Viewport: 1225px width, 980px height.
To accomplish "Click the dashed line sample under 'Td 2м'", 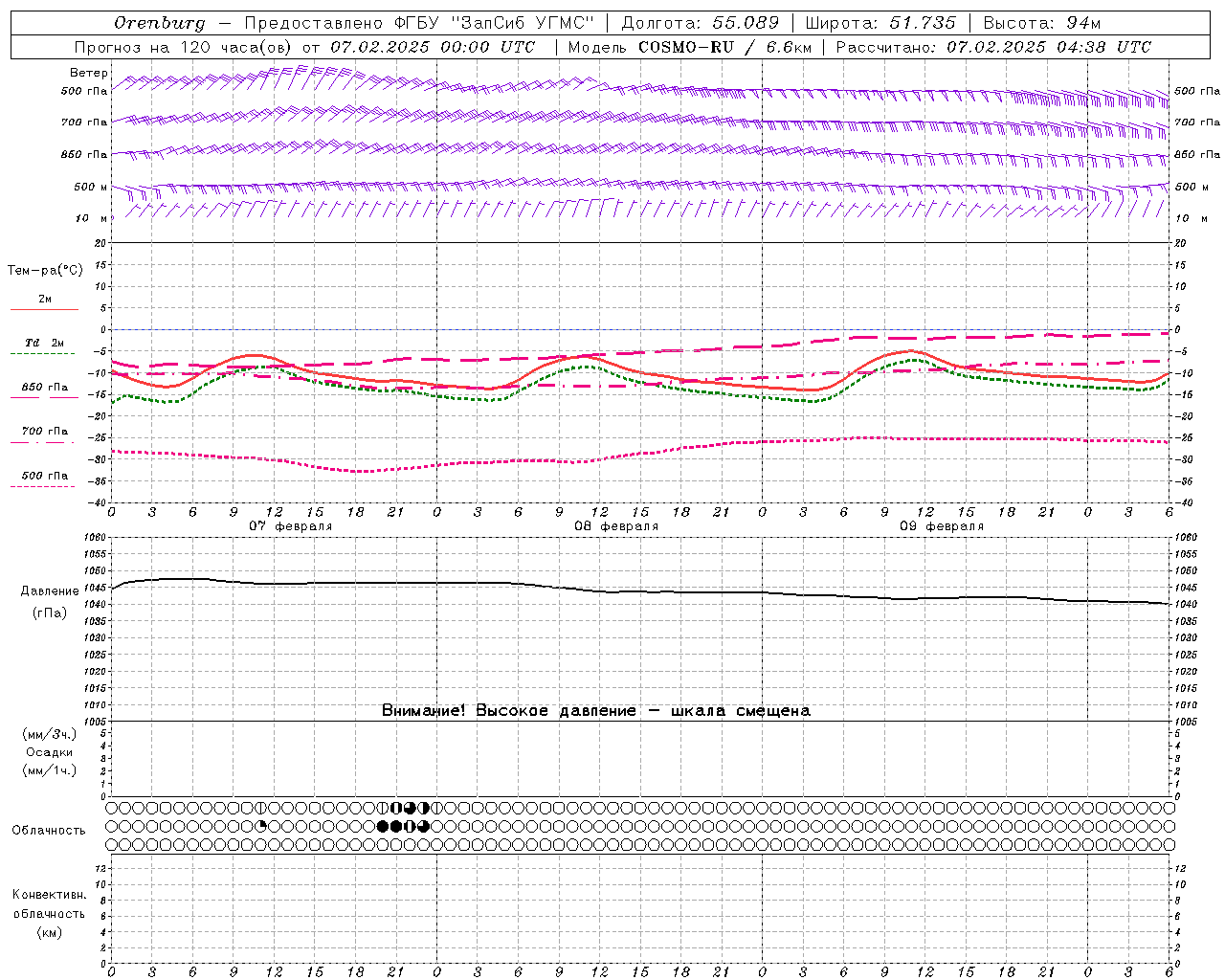I will click(42, 354).
